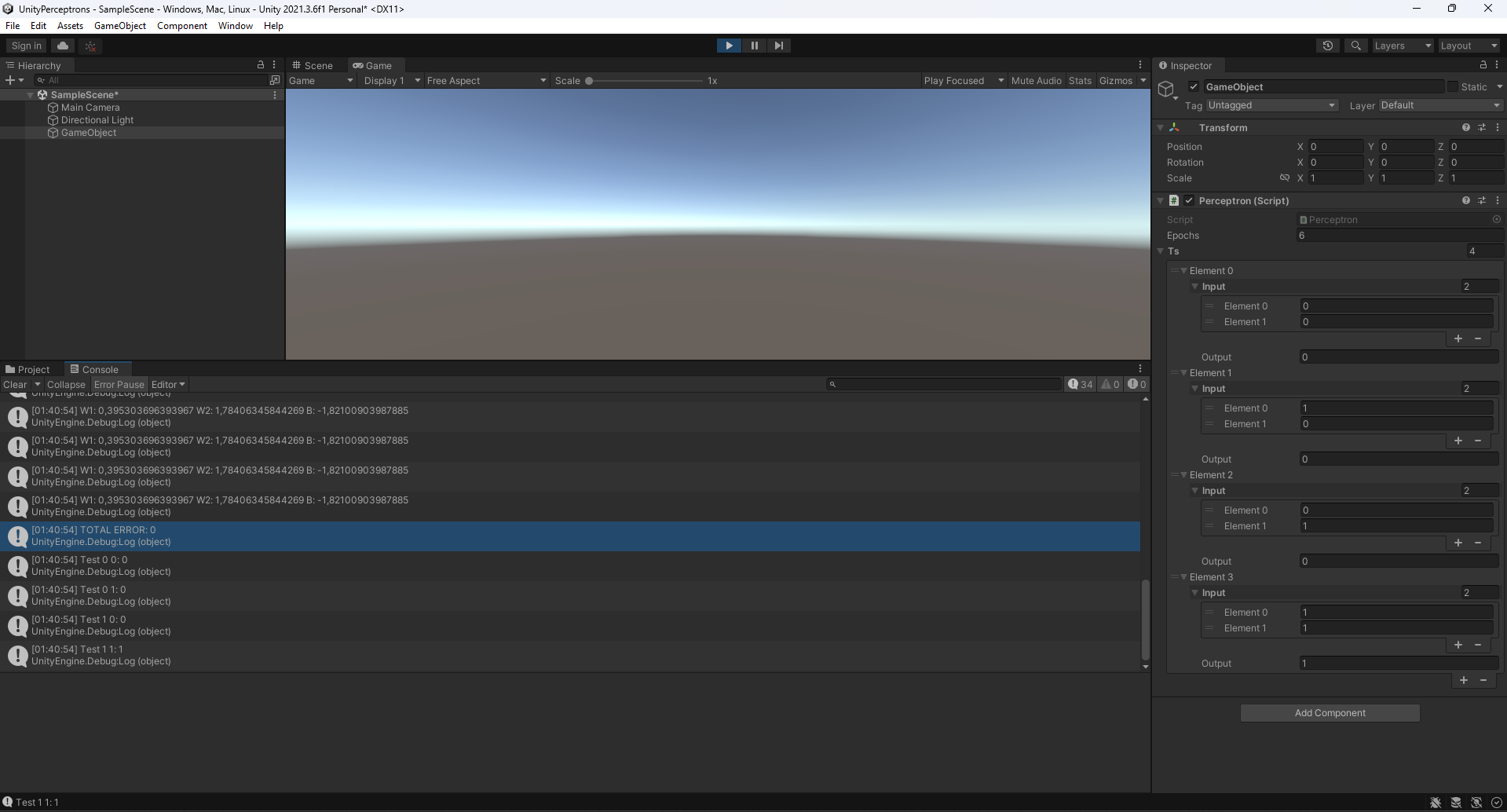The width and height of the screenshot is (1507, 812).
Task: Lock the Inspector panel
Action: 1483,64
